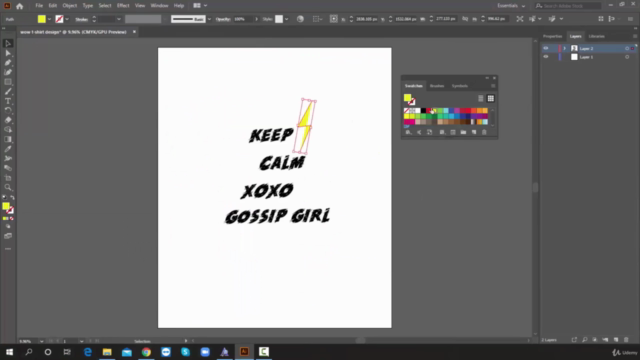Select the Rotate tool

tap(8, 110)
